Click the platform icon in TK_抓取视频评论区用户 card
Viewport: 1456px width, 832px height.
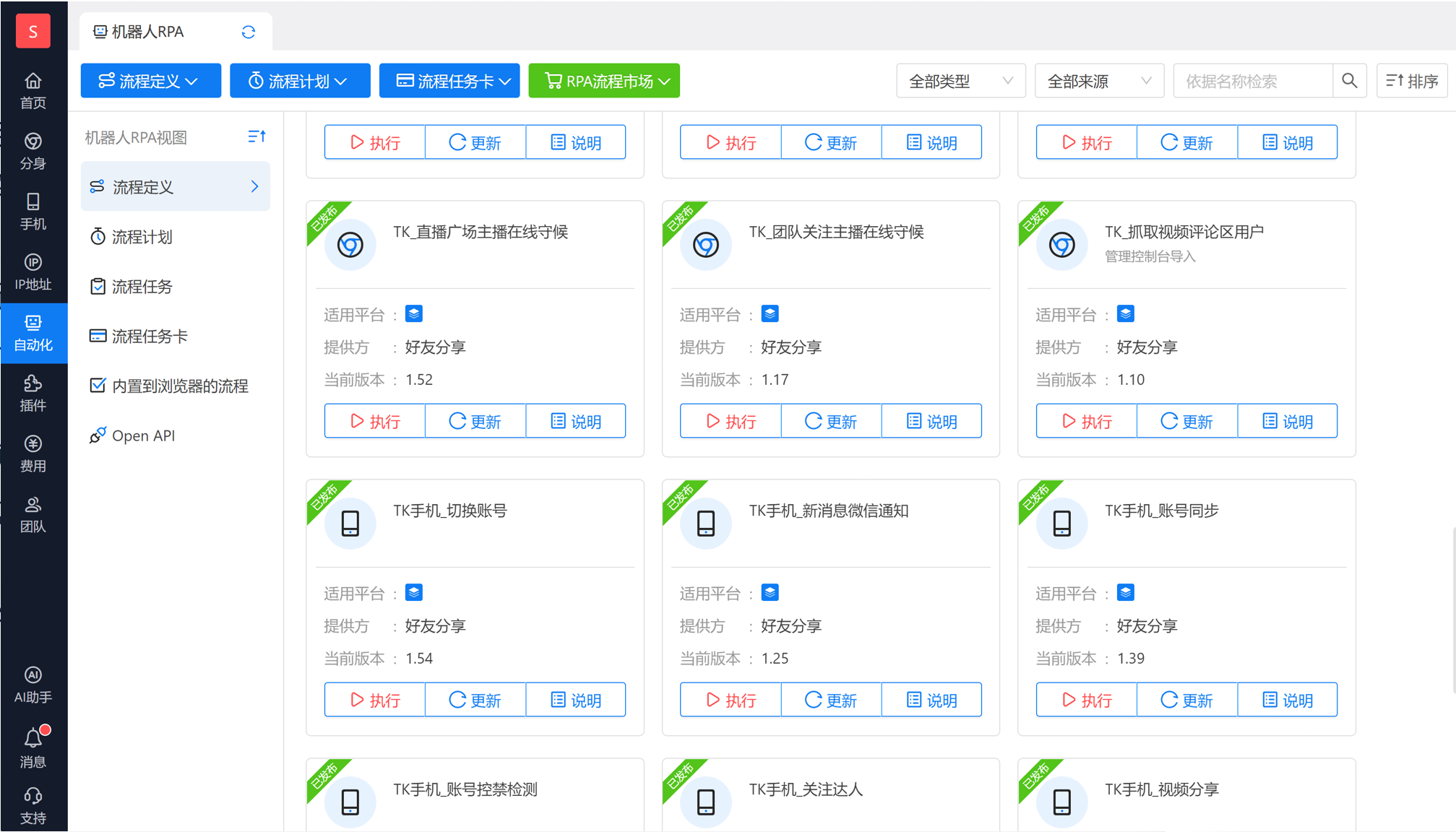point(1126,314)
